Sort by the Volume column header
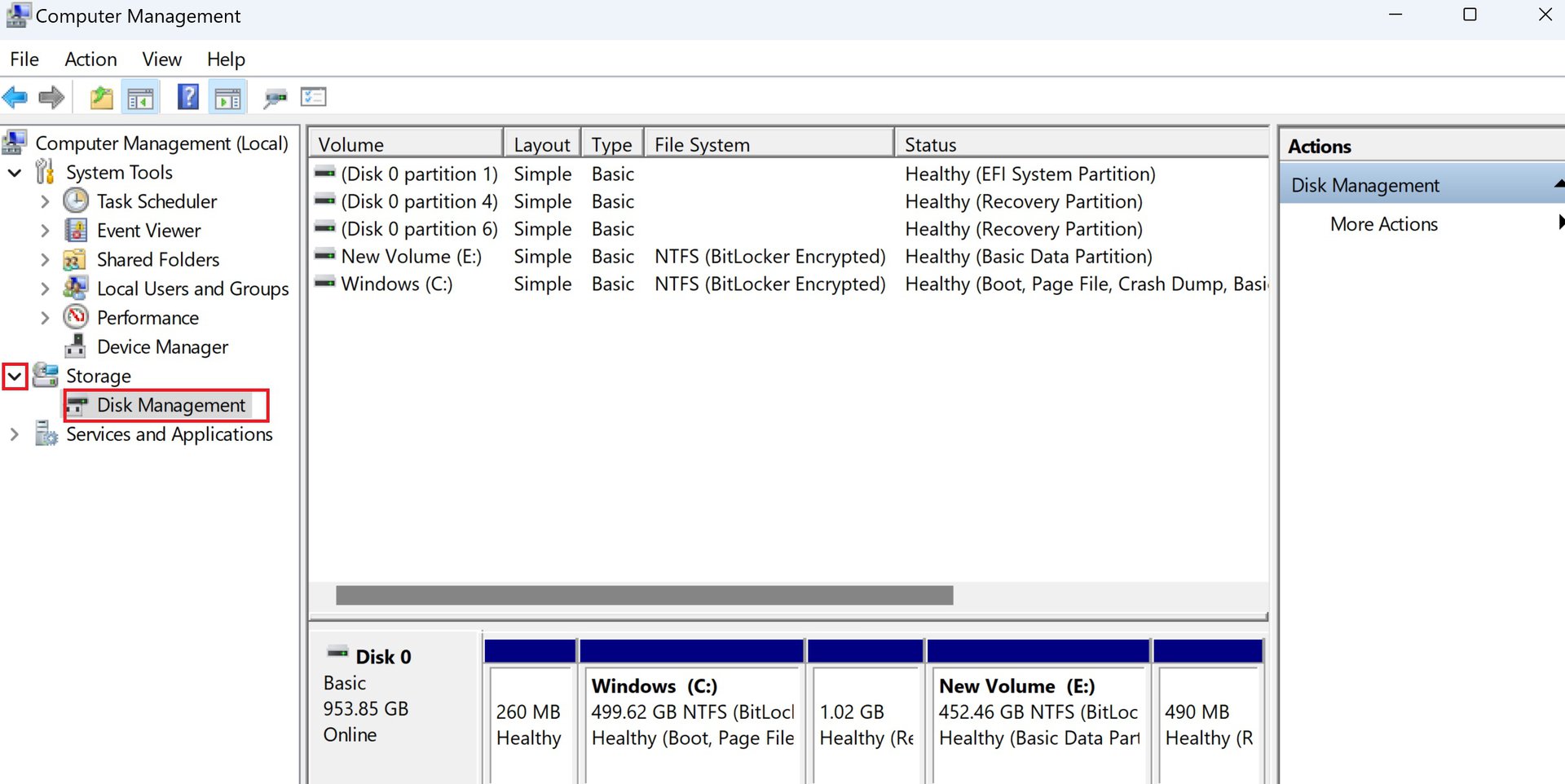This screenshot has width=1565, height=784. [x=405, y=143]
